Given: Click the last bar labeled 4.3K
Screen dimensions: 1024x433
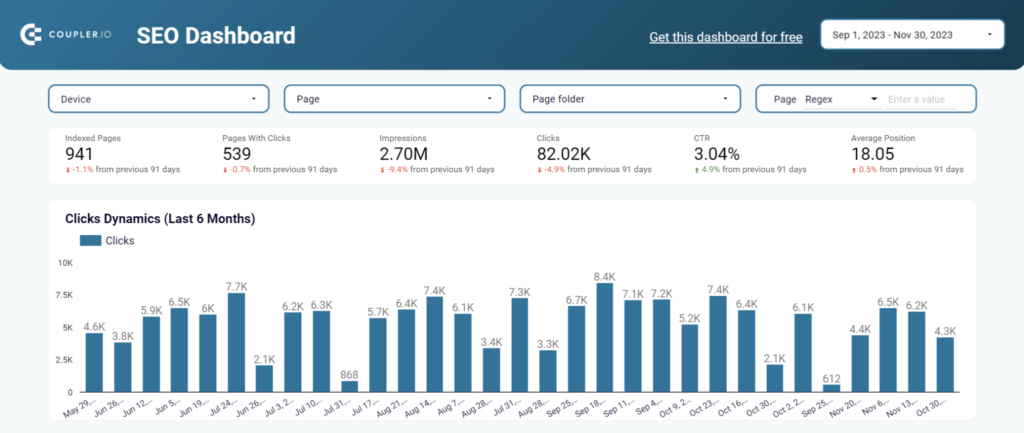Looking at the screenshot, I should click(945, 364).
